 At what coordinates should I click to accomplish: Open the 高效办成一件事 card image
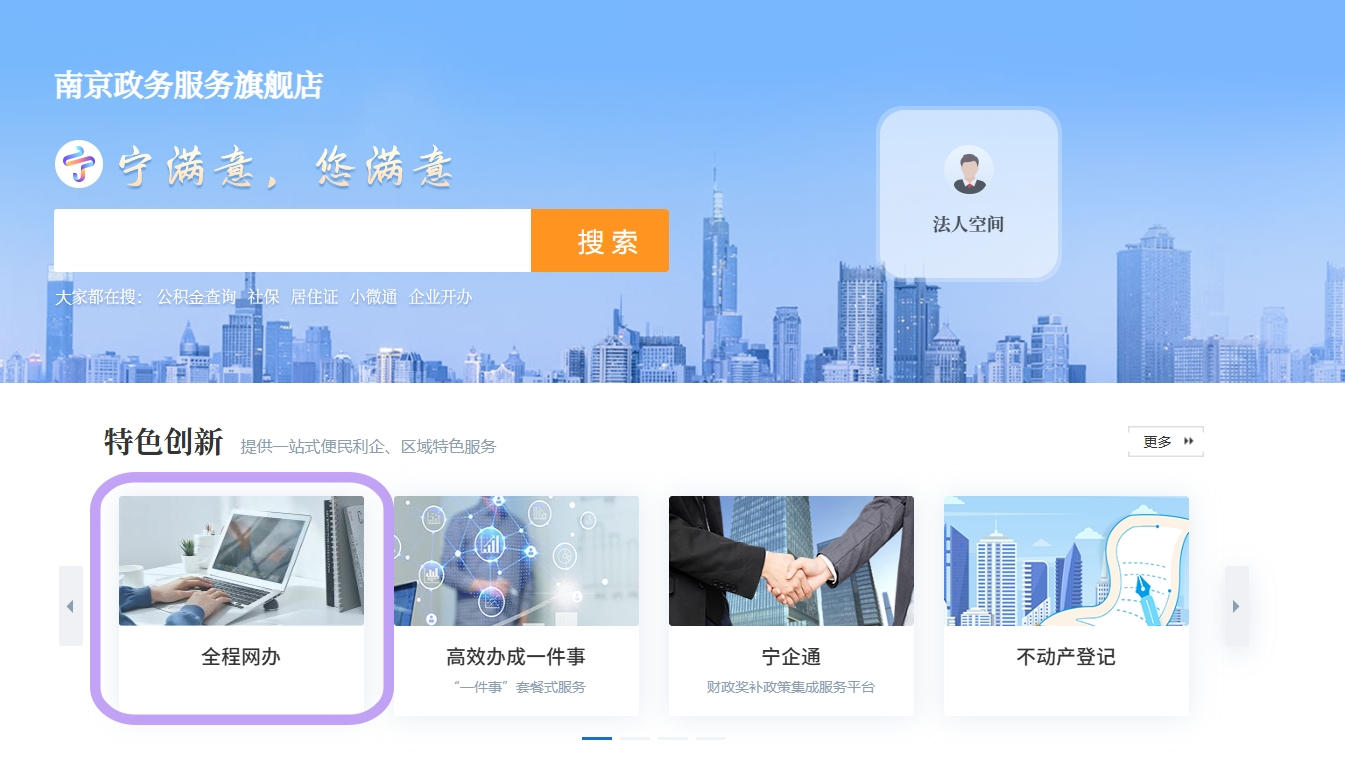tap(516, 561)
